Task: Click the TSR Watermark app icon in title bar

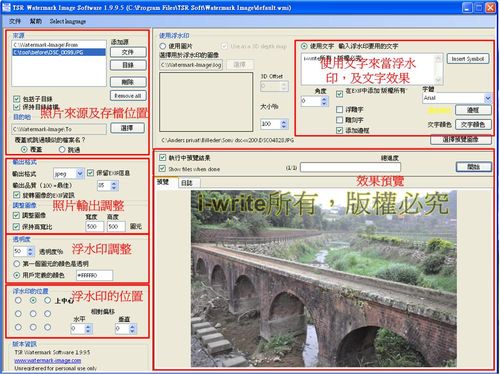Action: [x=6, y=7]
